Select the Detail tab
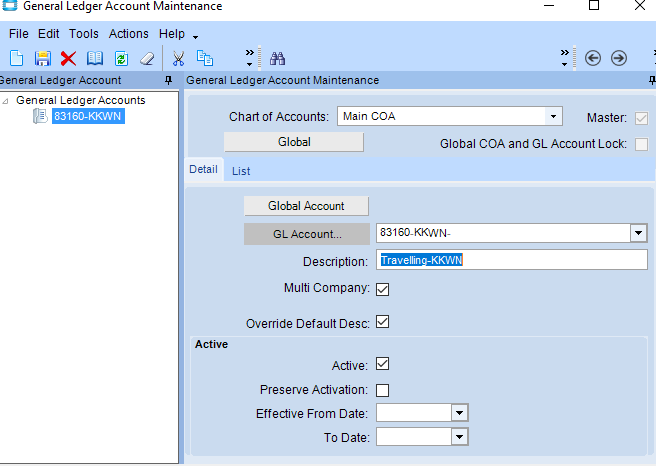This screenshot has height=466, width=656. coord(203,169)
